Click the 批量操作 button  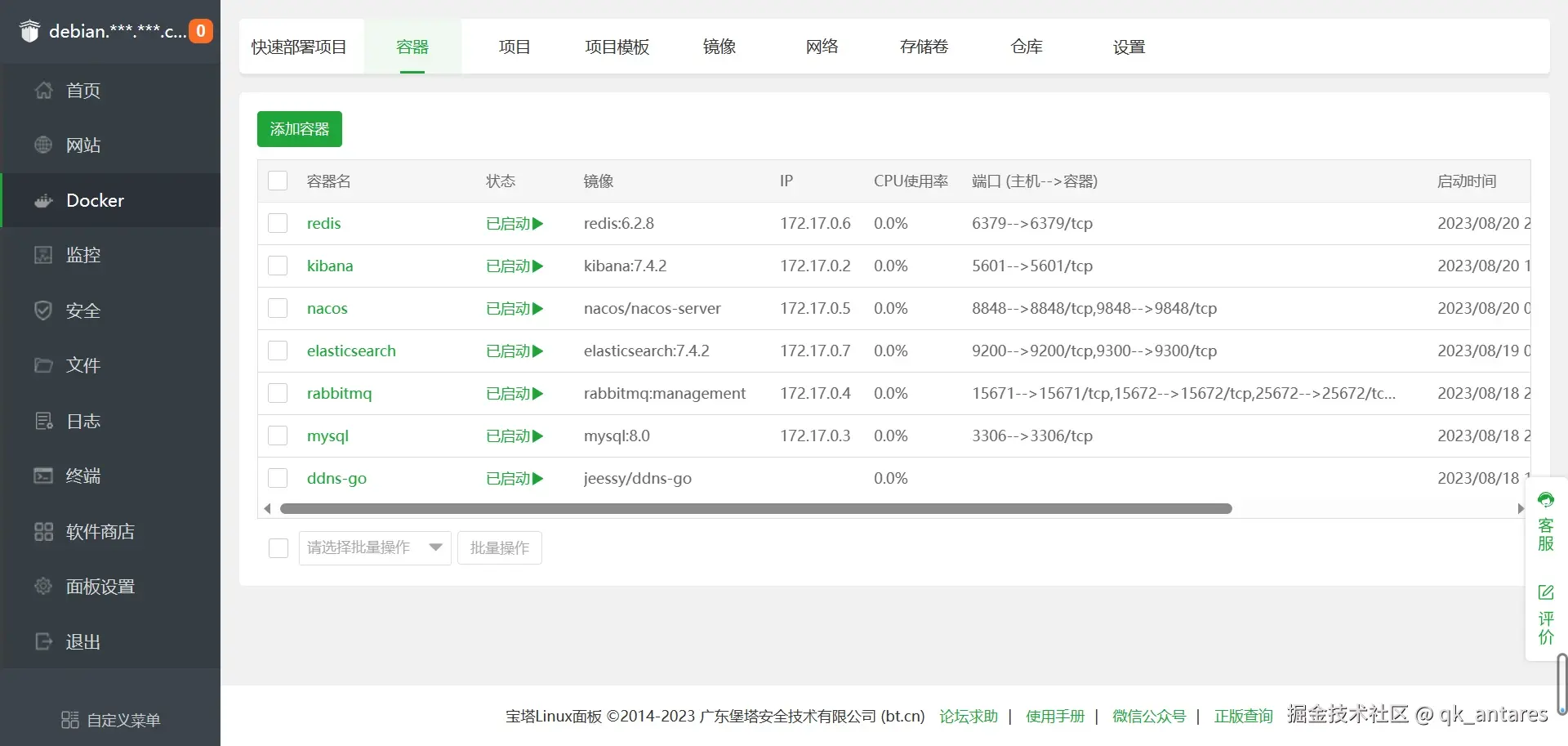[500, 547]
